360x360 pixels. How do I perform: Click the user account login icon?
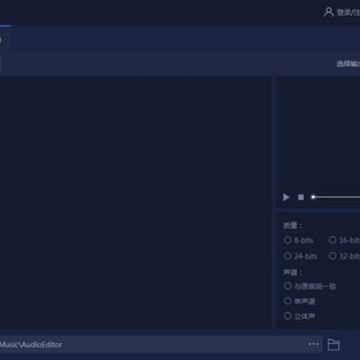329,12
